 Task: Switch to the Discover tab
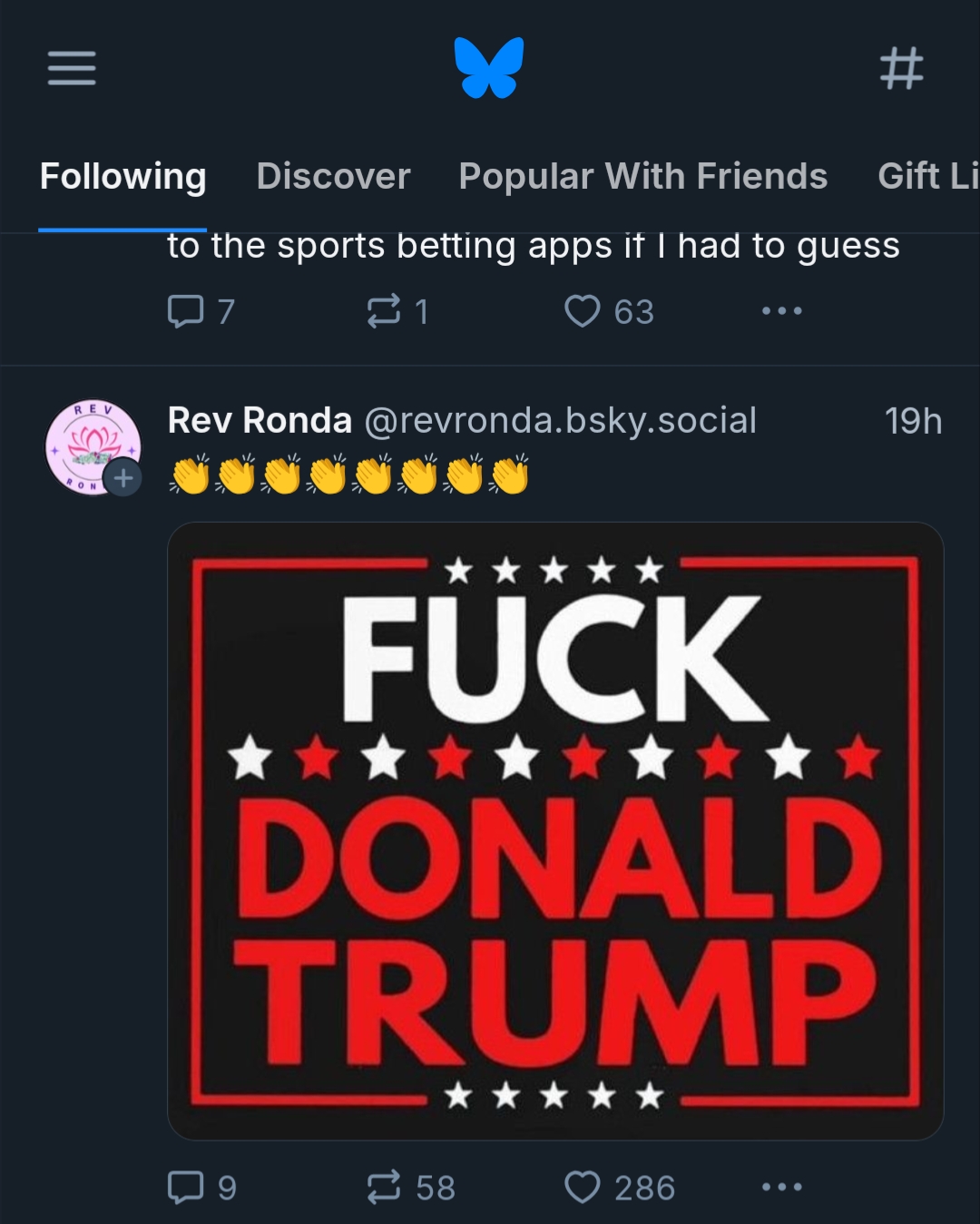[x=333, y=176]
